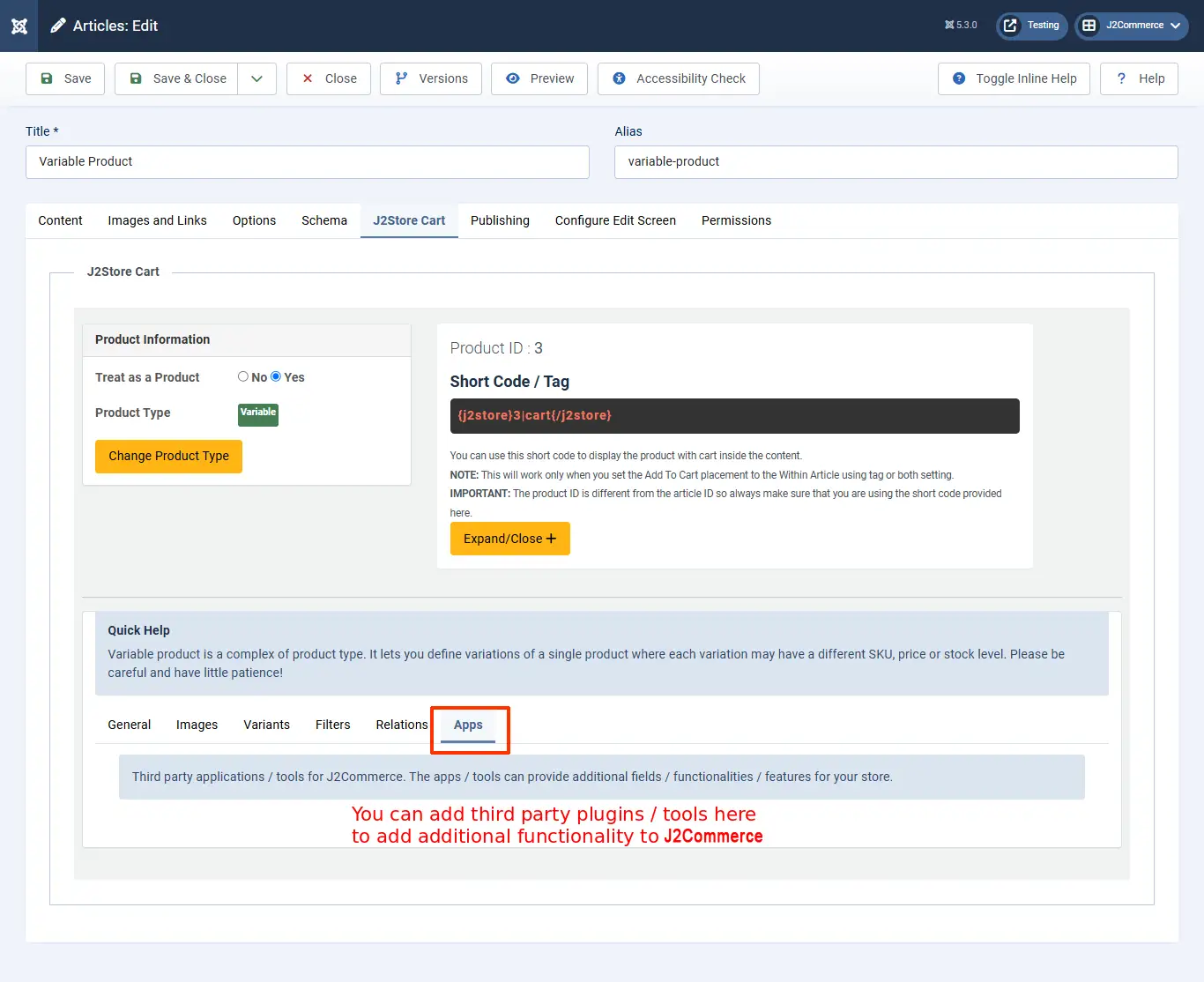Open the Testing site preview link
The image size is (1204, 982).
point(1032,26)
